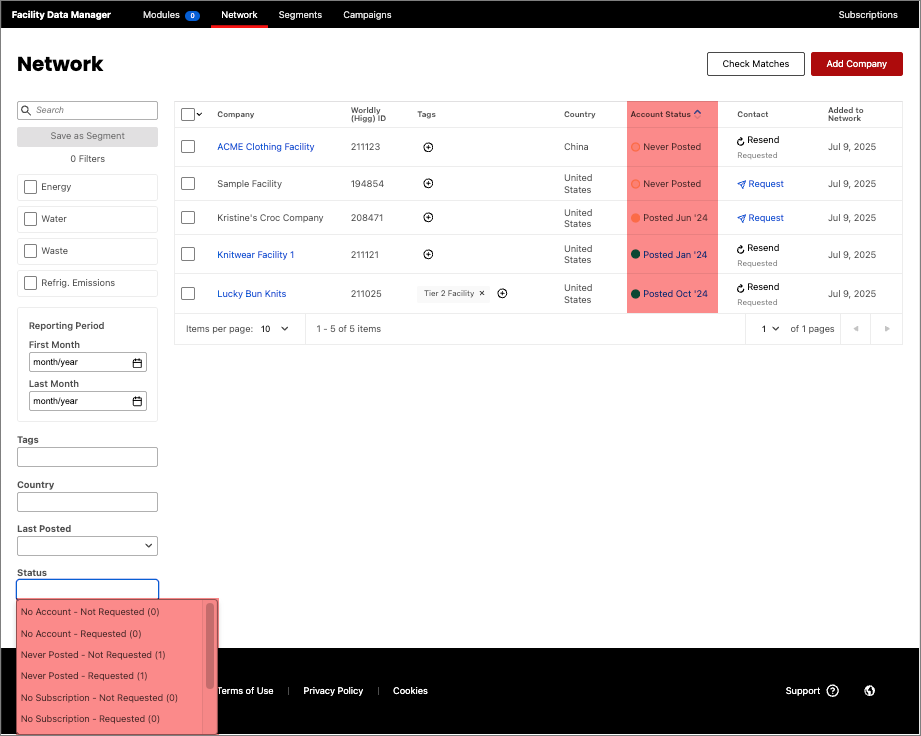
Task: Remove the Tier 2 Facility tag
Action: [481, 293]
